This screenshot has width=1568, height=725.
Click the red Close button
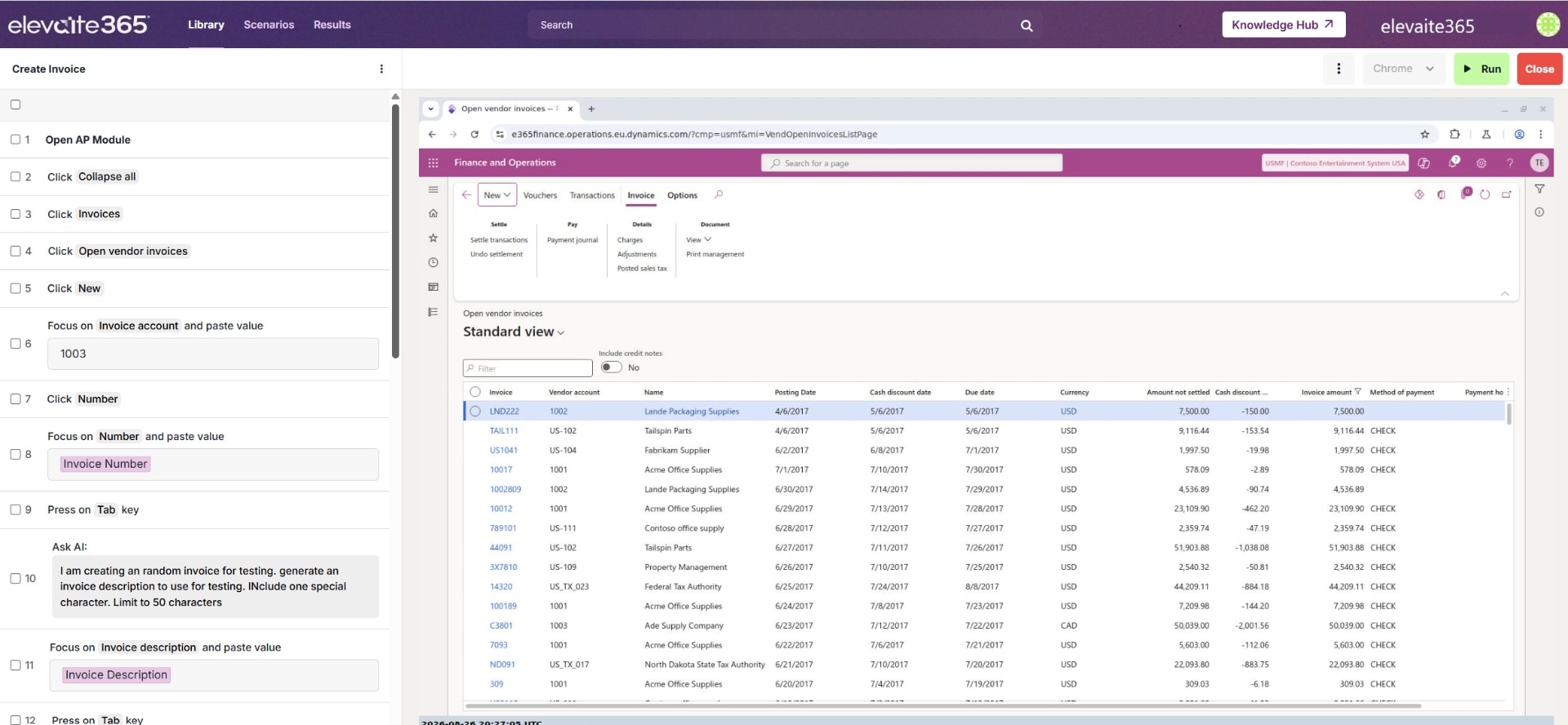[1539, 69]
